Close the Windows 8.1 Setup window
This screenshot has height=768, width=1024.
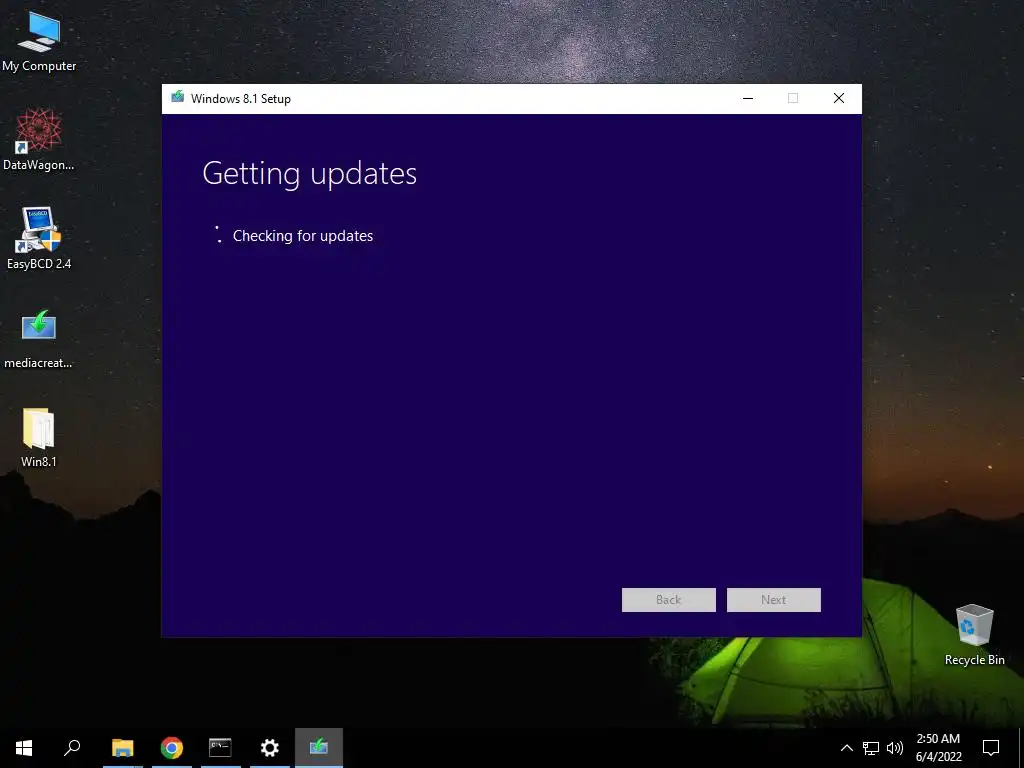pos(839,99)
